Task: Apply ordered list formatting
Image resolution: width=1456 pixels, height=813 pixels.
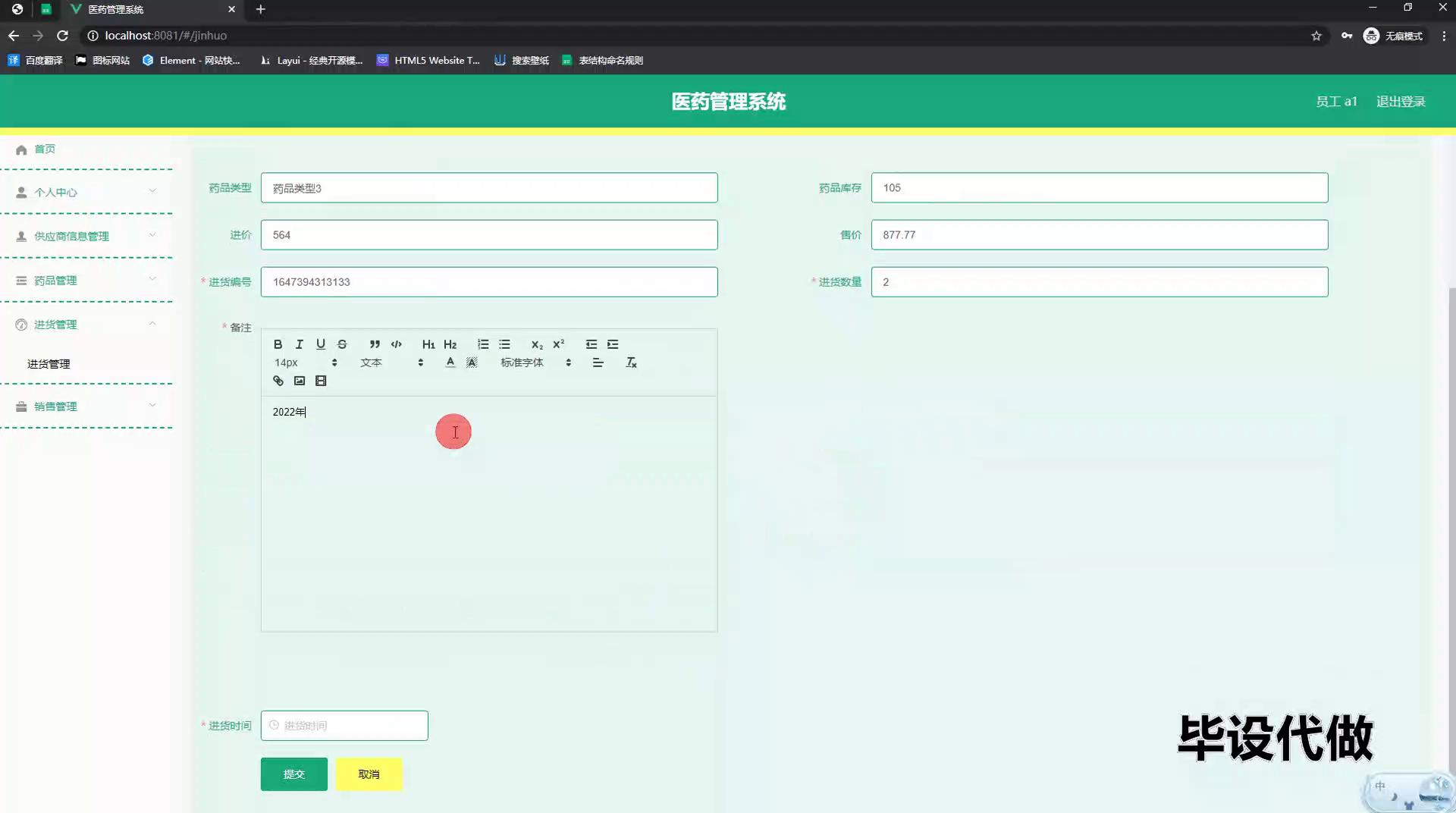Action: 483,344
